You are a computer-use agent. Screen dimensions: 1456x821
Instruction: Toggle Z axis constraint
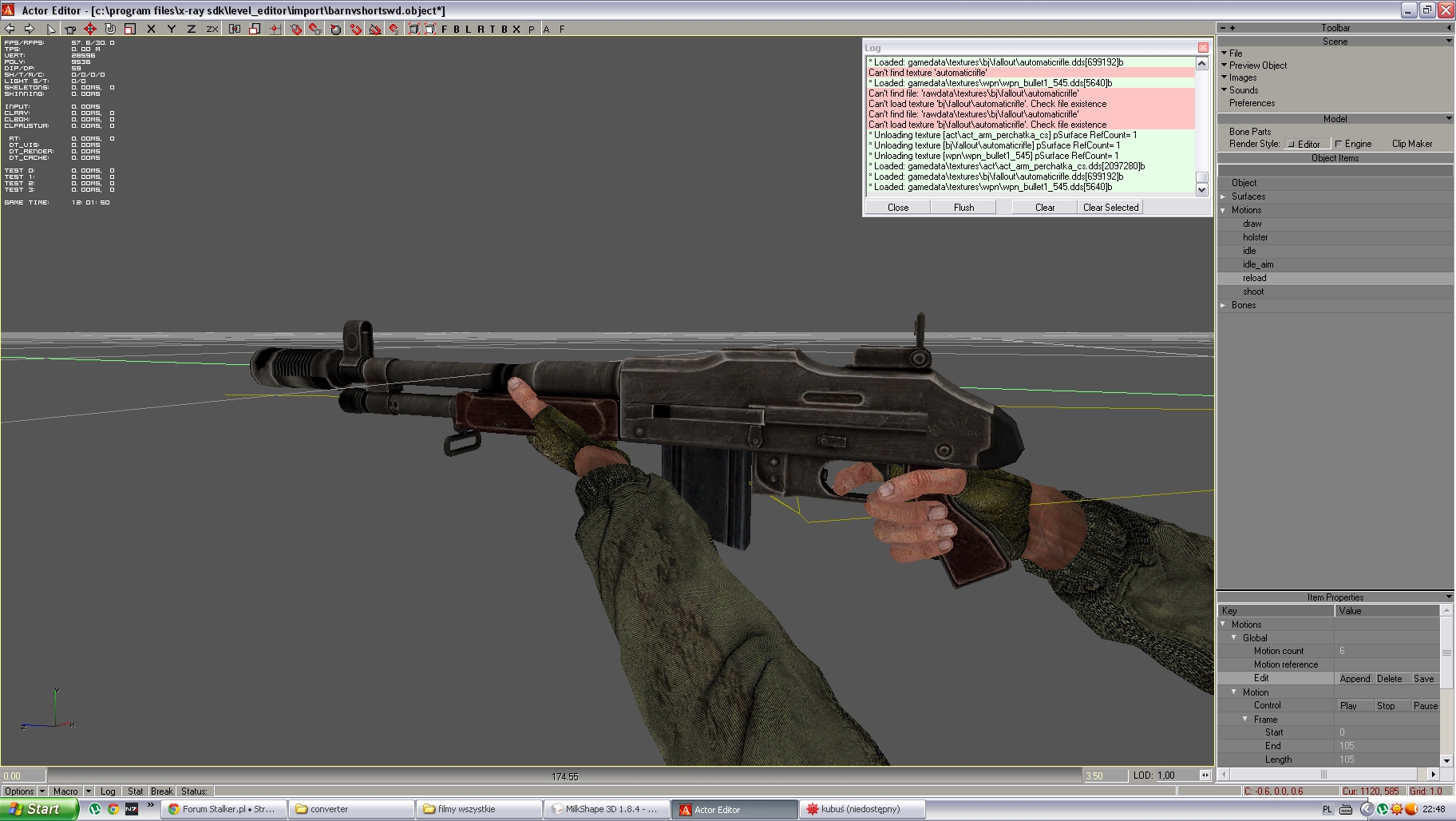pos(191,29)
